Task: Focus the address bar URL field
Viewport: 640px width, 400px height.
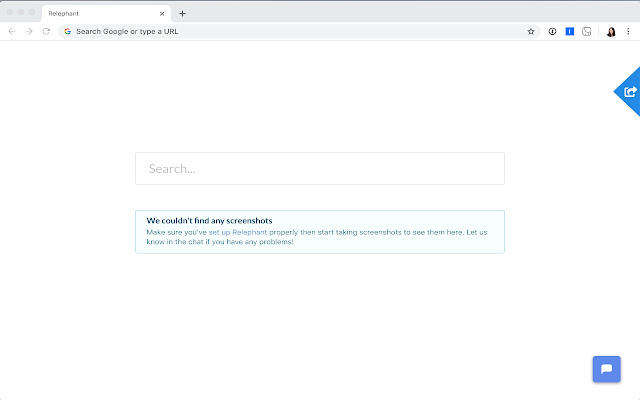Action: coord(299,31)
